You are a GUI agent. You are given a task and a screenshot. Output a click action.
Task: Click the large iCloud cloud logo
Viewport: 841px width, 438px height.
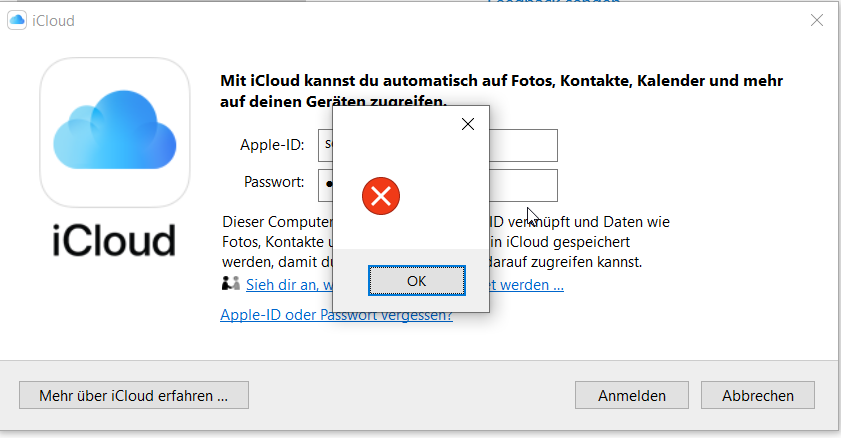click(114, 131)
